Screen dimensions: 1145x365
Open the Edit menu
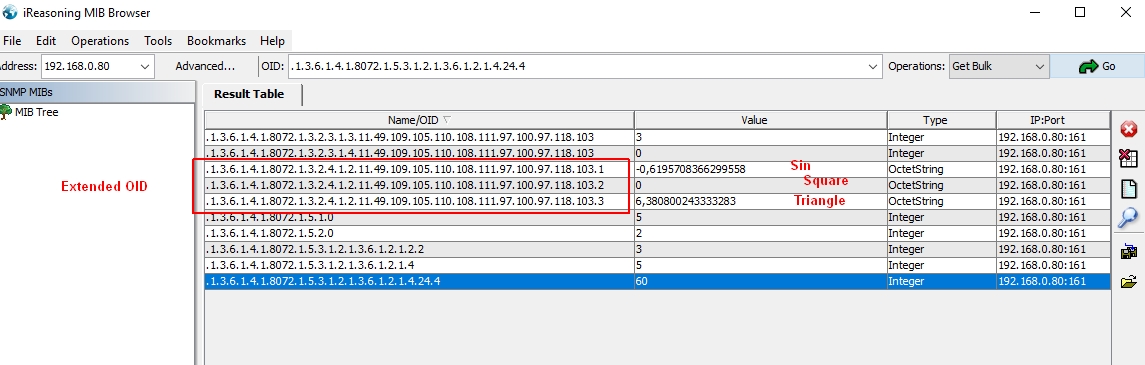46,41
